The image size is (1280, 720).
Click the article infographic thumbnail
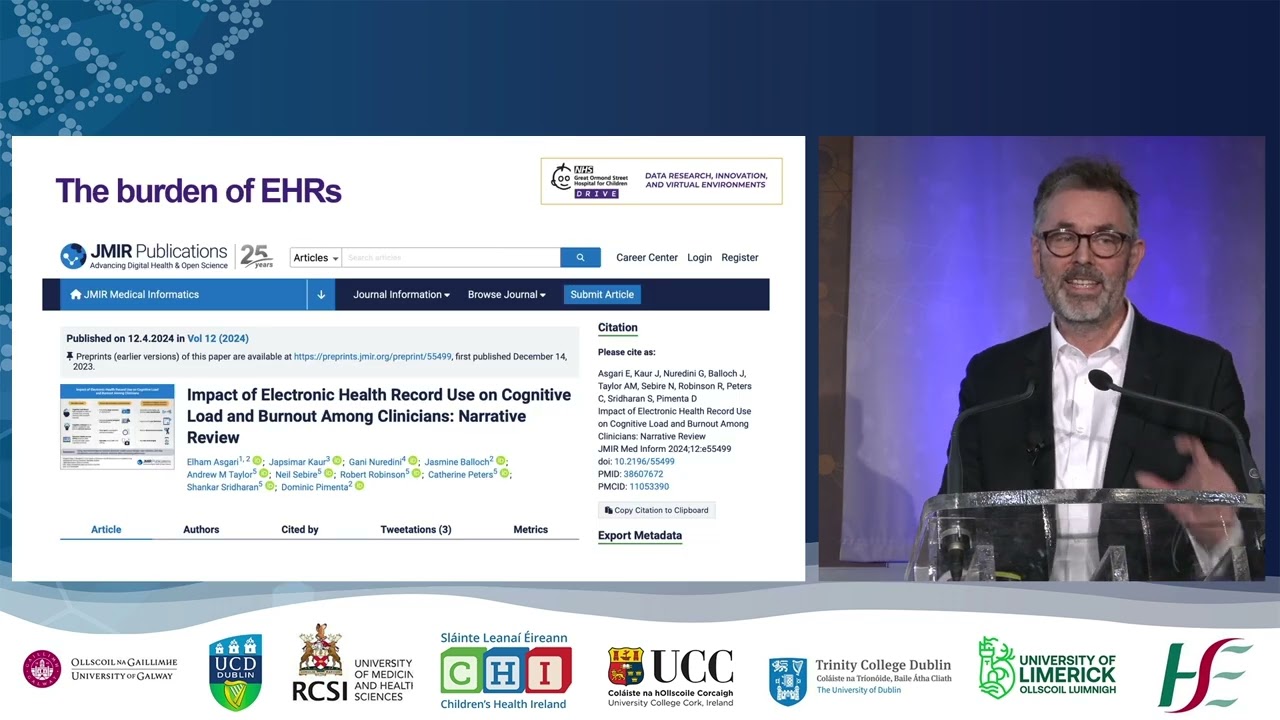point(117,427)
